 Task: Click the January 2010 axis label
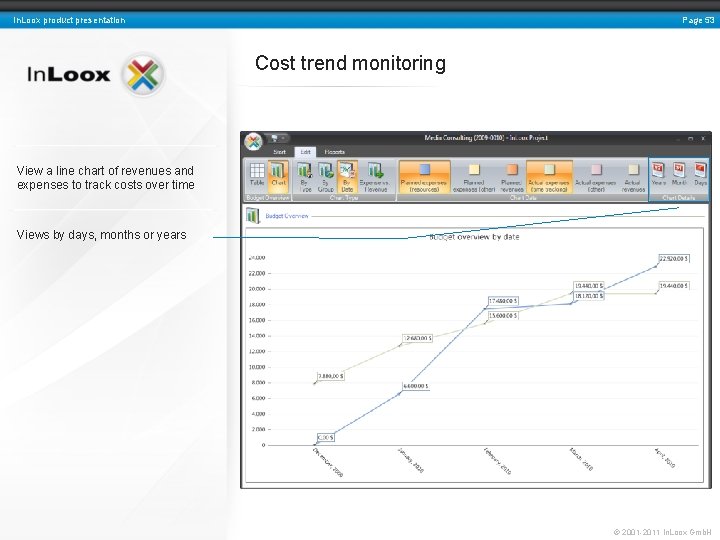tap(411, 460)
